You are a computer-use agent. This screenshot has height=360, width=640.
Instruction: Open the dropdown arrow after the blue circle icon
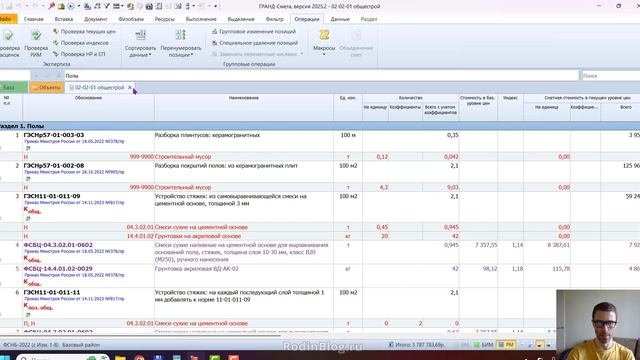[79, 6]
